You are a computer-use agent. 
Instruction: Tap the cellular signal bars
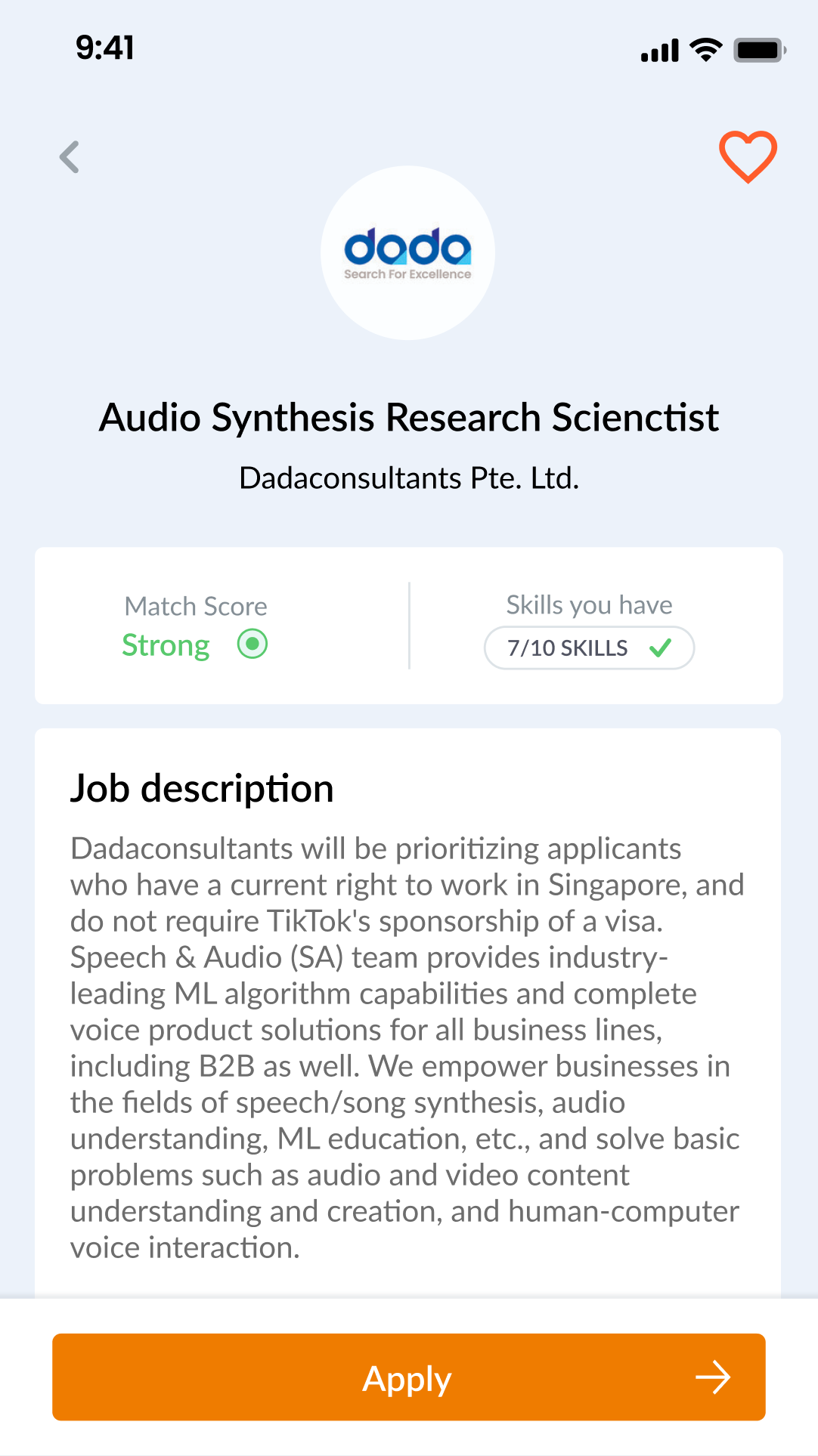[660, 51]
